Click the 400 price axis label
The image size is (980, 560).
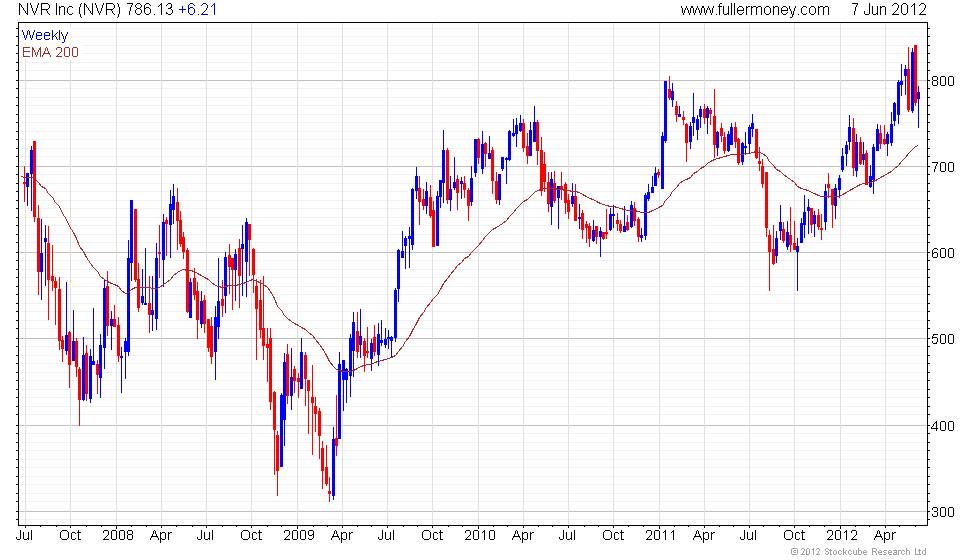point(942,426)
